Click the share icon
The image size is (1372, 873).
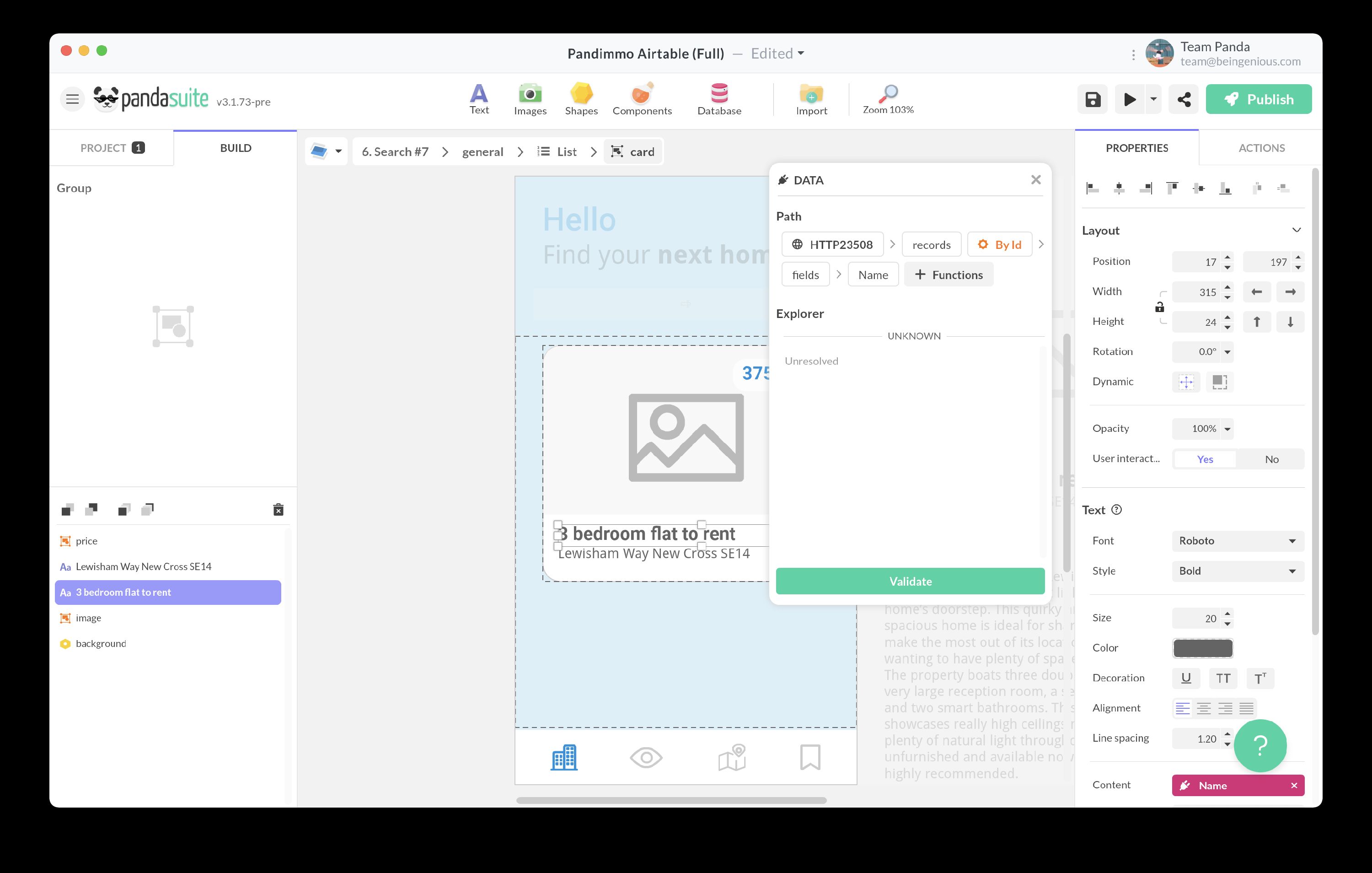[1184, 100]
